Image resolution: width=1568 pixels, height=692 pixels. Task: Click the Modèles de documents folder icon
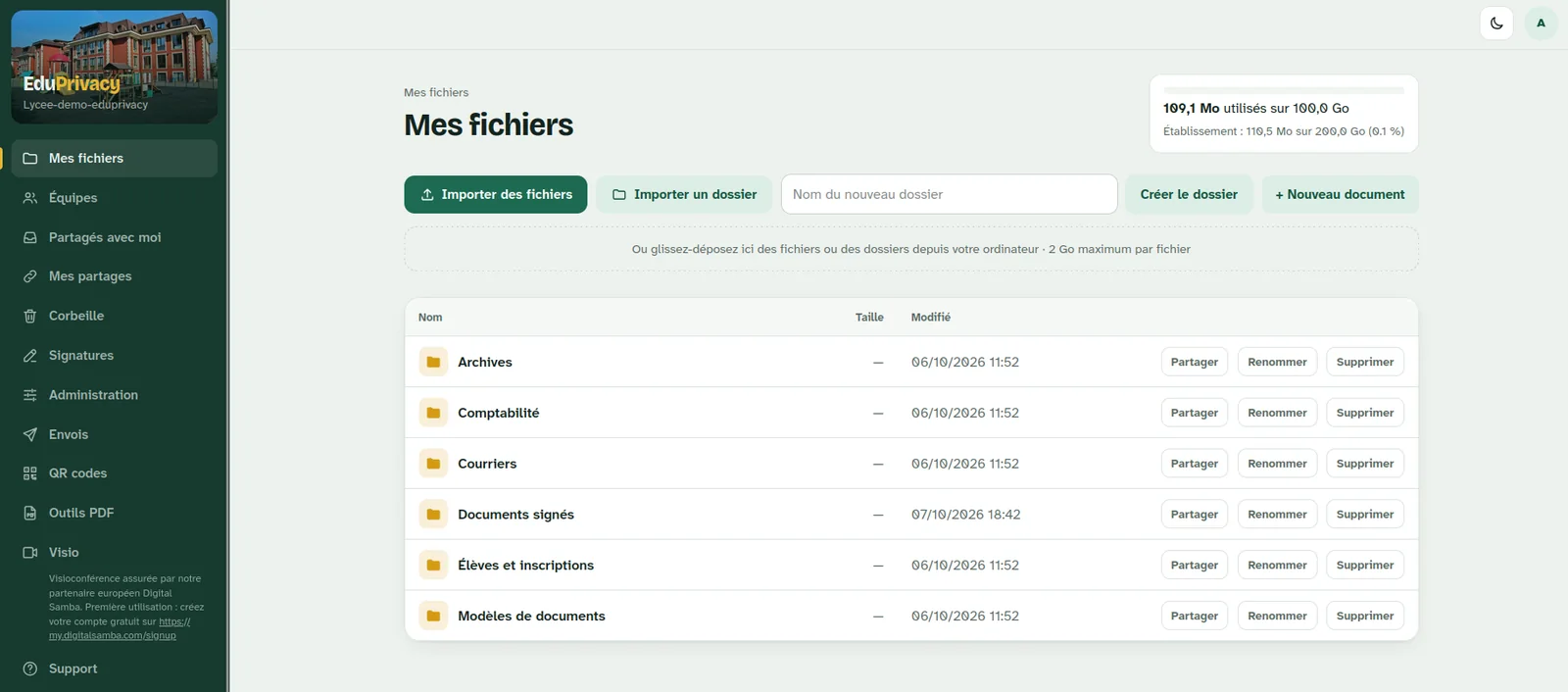coord(433,616)
